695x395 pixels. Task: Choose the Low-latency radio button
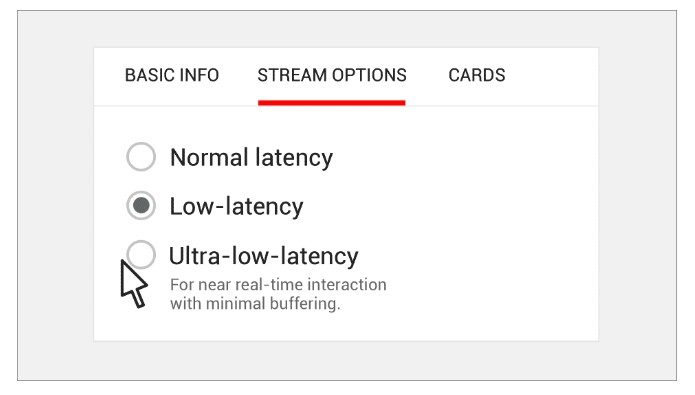pyautogui.click(x=141, y=206)
